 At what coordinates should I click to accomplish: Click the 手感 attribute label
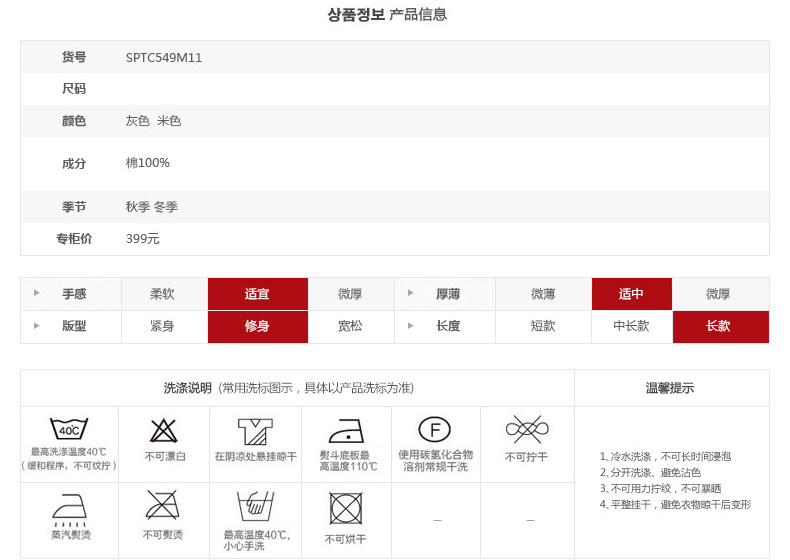[74, 294]
